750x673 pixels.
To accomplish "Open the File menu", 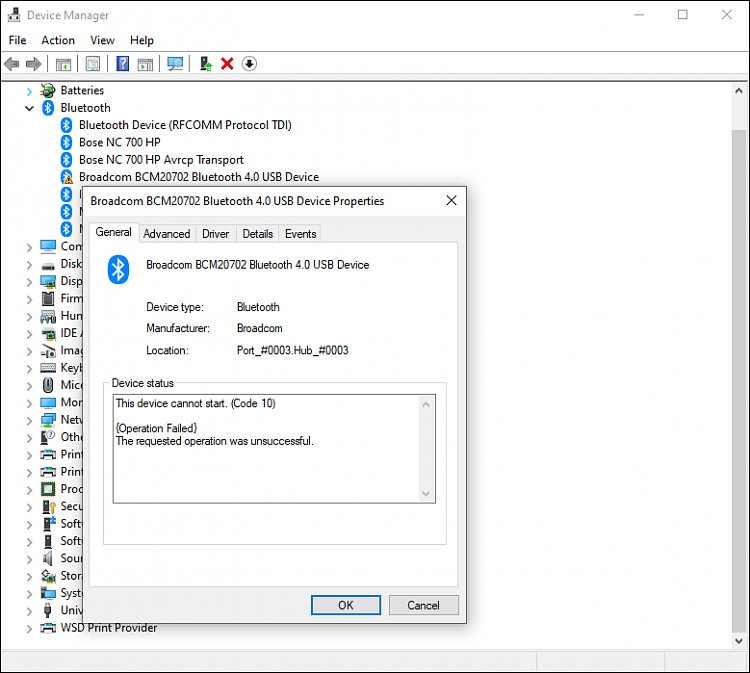I will [17, 40].
